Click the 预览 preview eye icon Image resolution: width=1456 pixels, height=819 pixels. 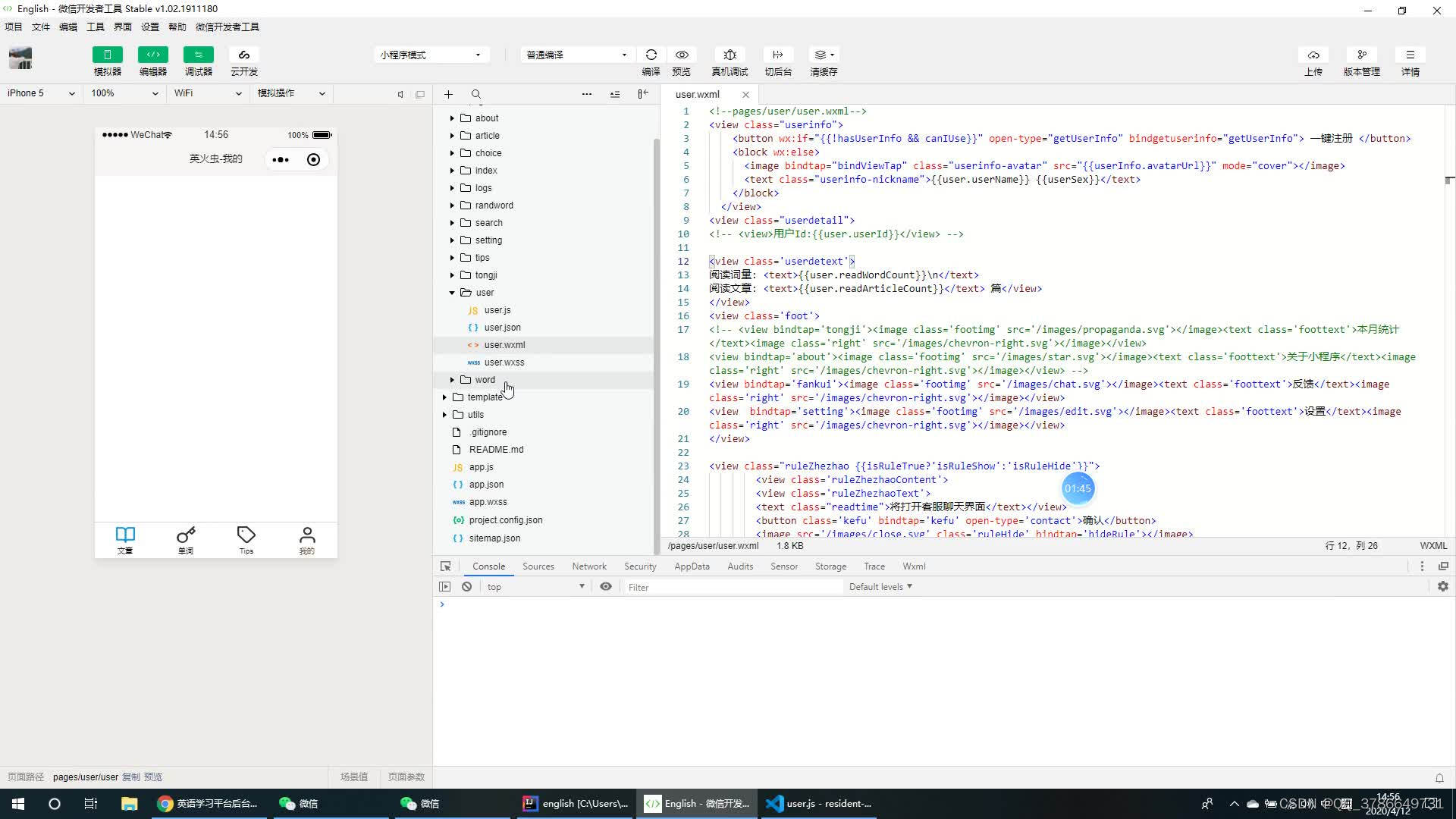[682, 55]
